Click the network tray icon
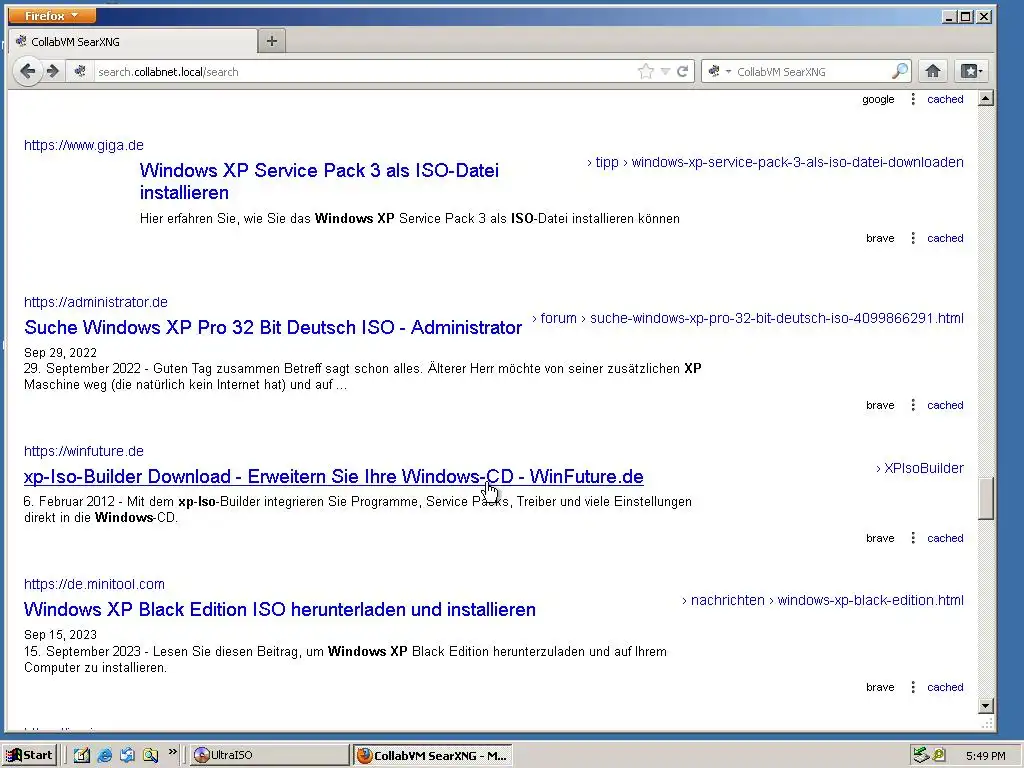1024x768 pixels. pyautogui.click(x=921, y=755)
